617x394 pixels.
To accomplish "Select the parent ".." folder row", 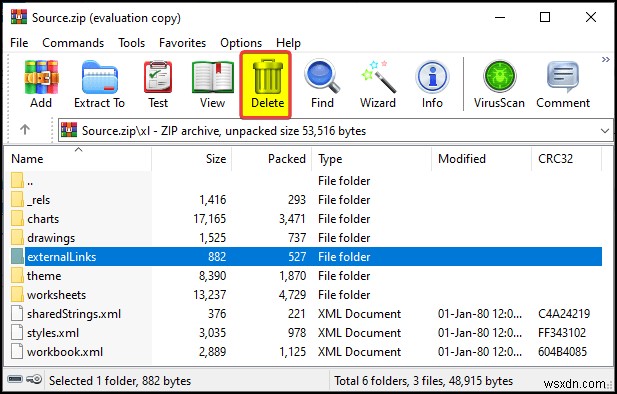I will 305,181.
